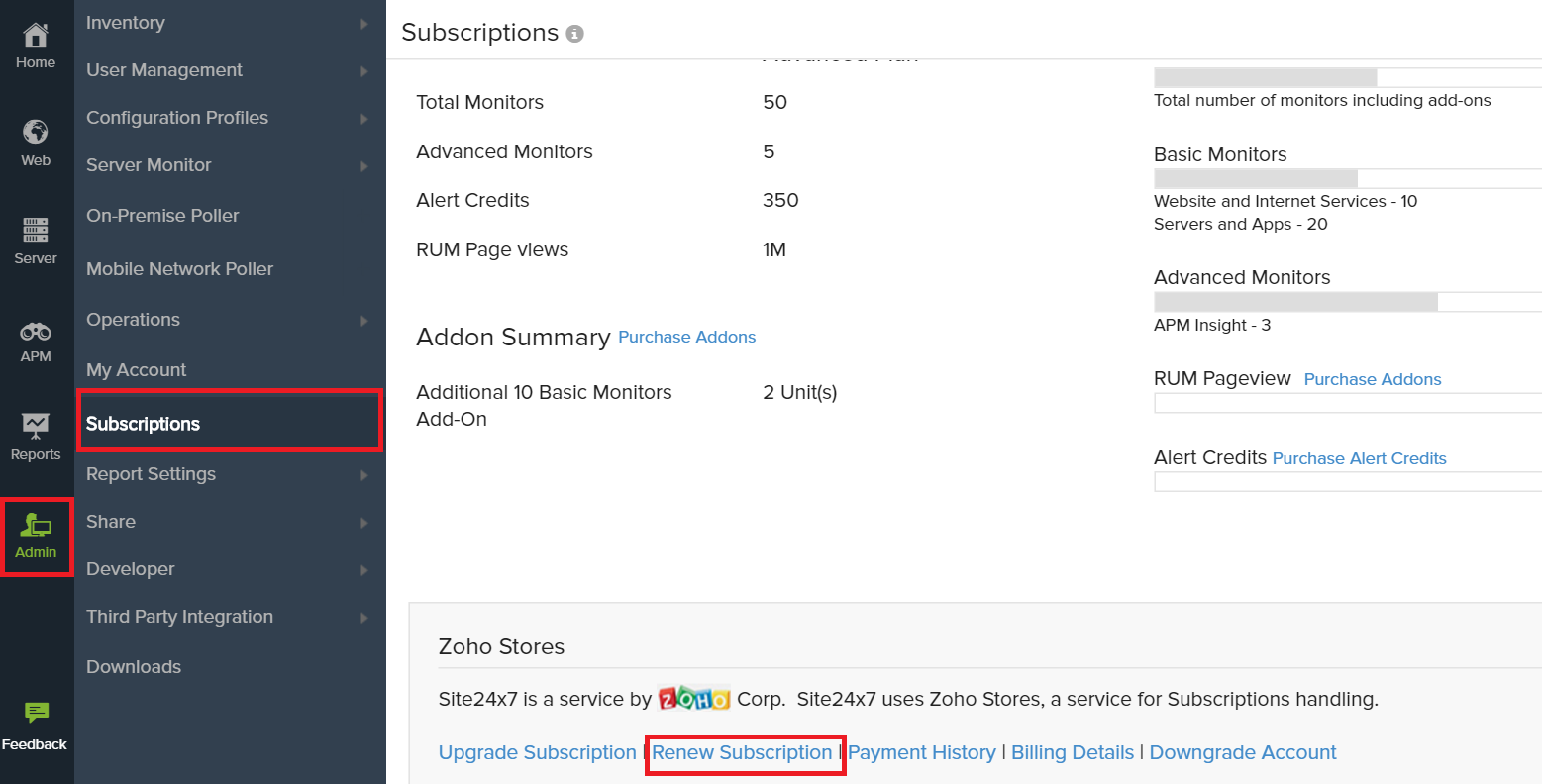Viewport: 1542px width, 784px height.
Task: Select the Web globe icon
Action: (36, 133)
